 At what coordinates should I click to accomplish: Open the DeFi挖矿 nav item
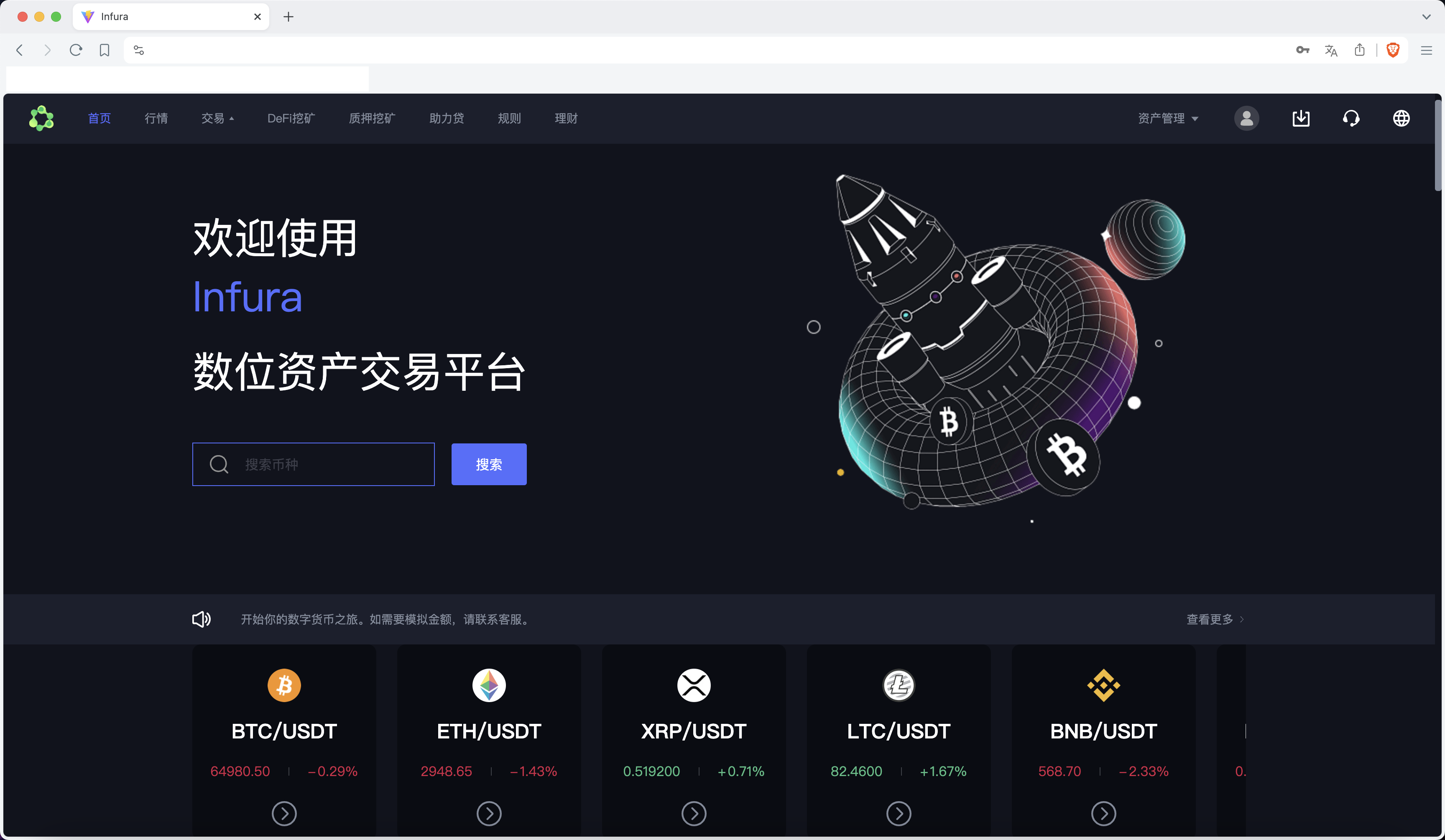click(291, 119)
